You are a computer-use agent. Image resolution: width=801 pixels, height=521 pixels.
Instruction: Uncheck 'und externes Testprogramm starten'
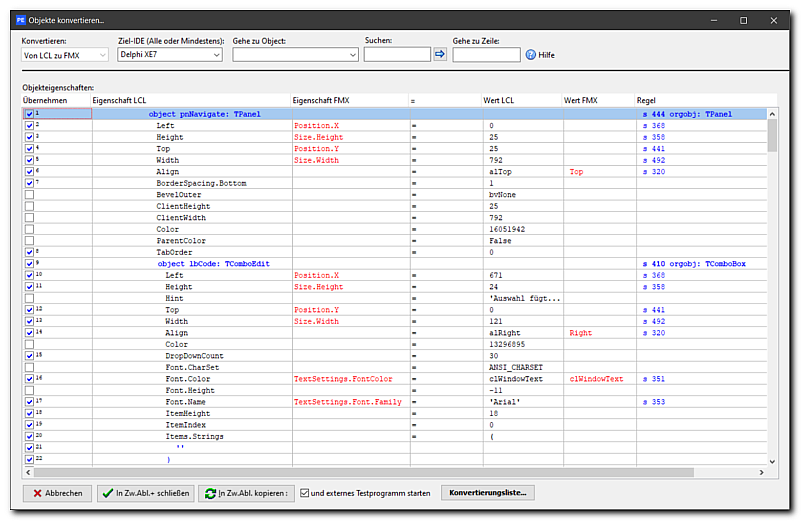(305, 493)
